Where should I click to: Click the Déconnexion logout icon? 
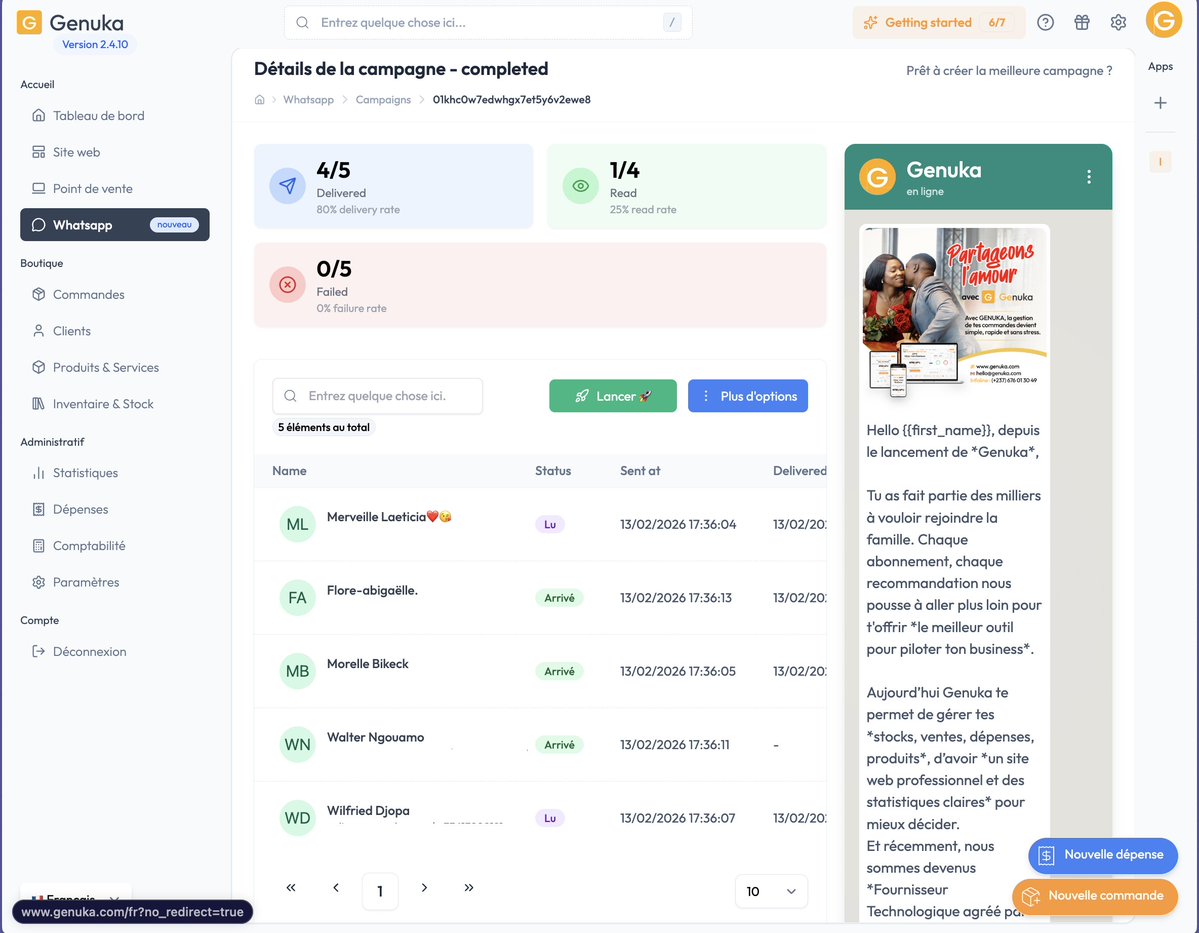point(41,651)
